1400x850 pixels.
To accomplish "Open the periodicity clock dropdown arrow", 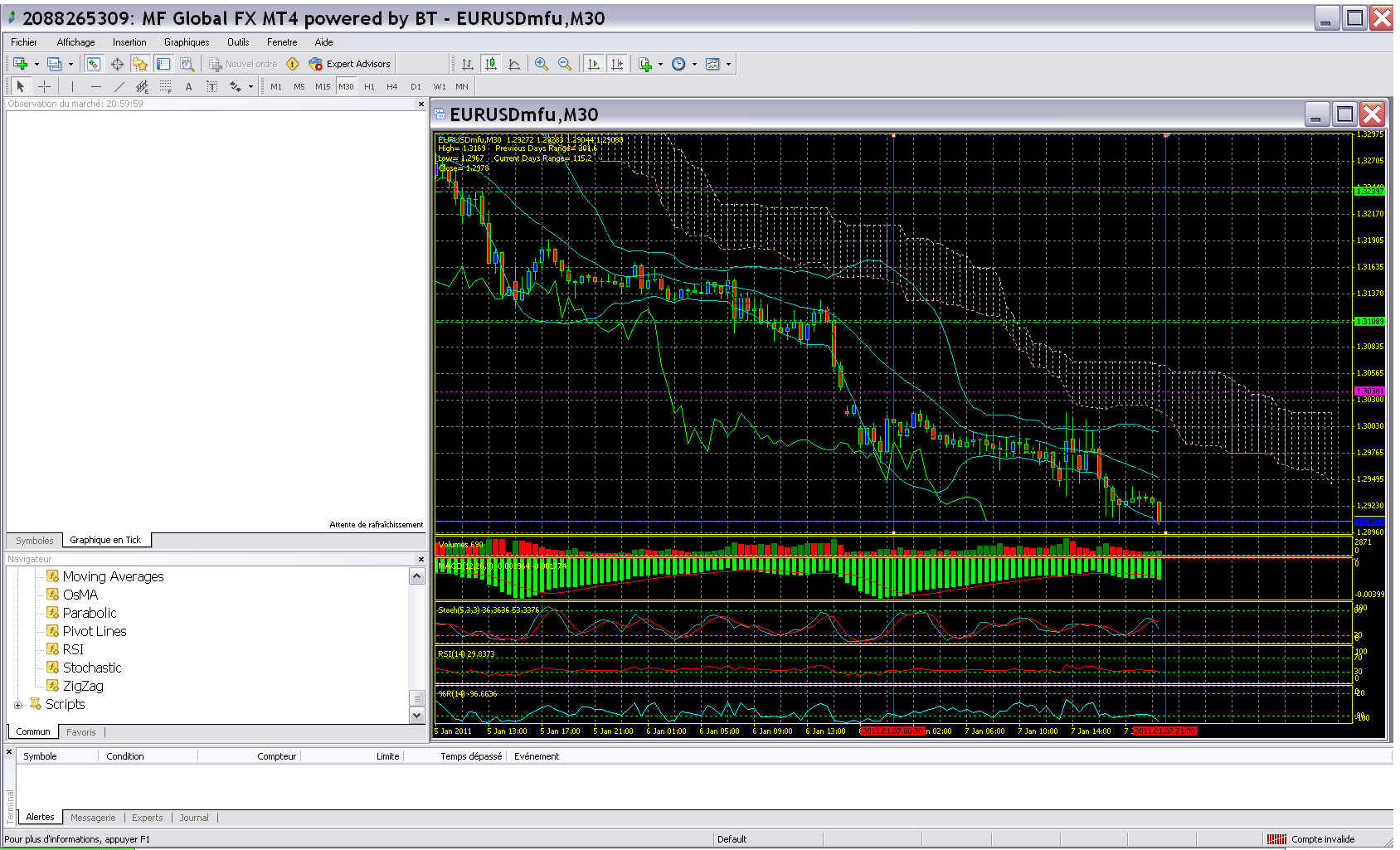I will point(694,64).
